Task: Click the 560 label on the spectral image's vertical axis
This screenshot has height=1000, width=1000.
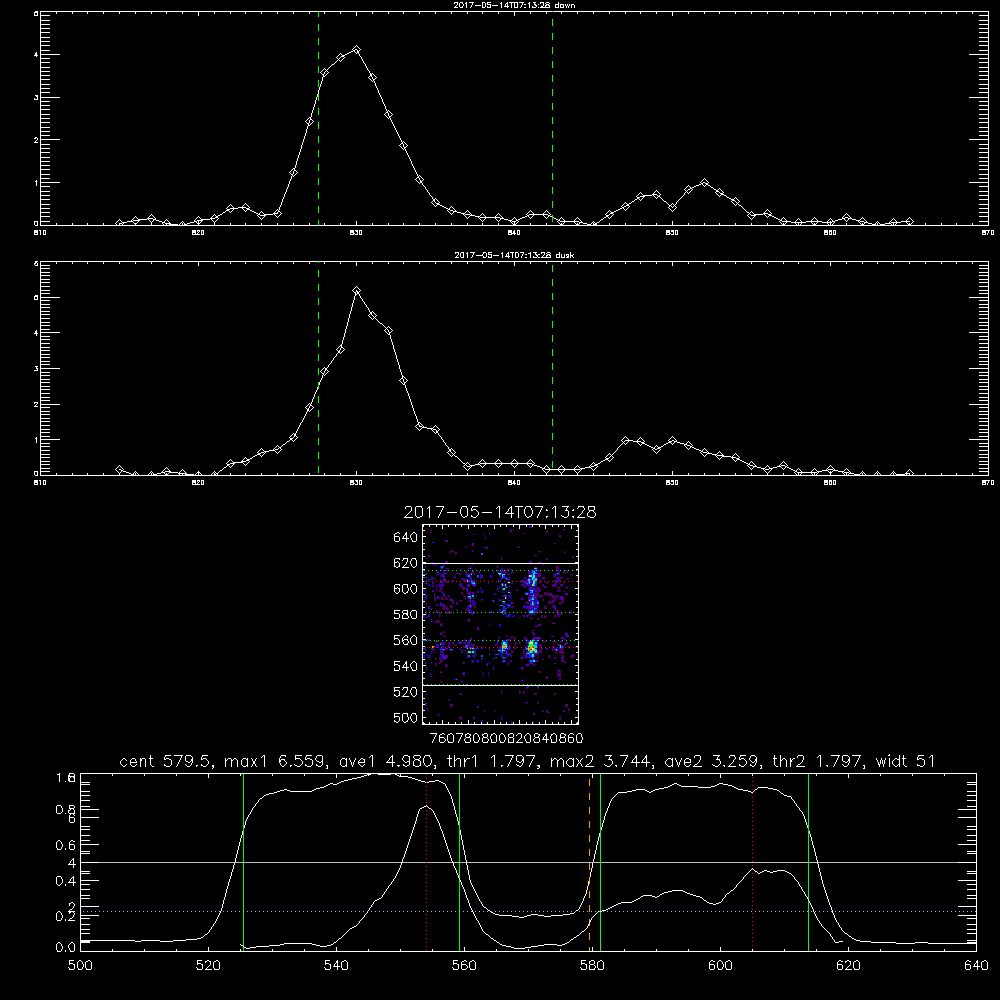Action: (x=406, y=640)
